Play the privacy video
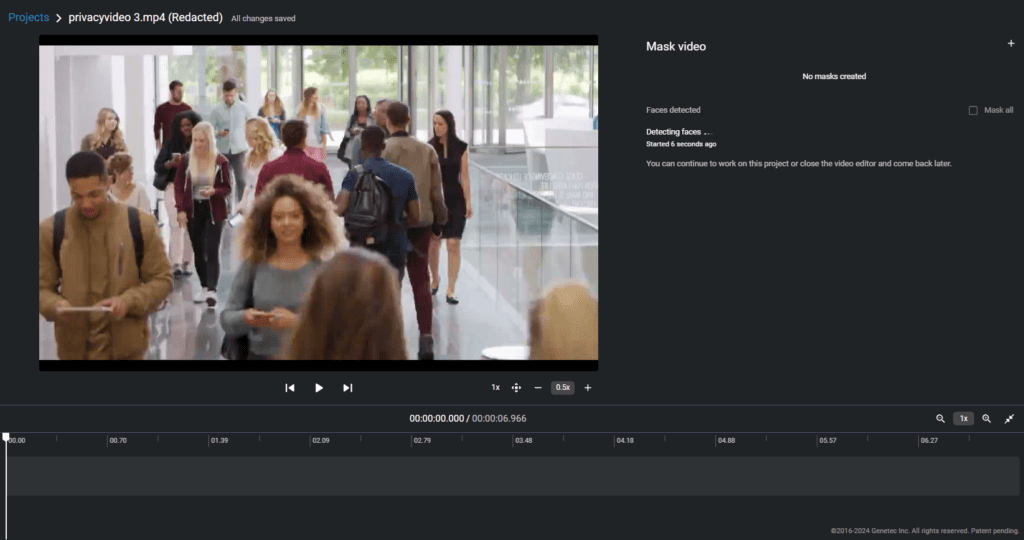Screen dimensions: 1024x540 (319, 388)
